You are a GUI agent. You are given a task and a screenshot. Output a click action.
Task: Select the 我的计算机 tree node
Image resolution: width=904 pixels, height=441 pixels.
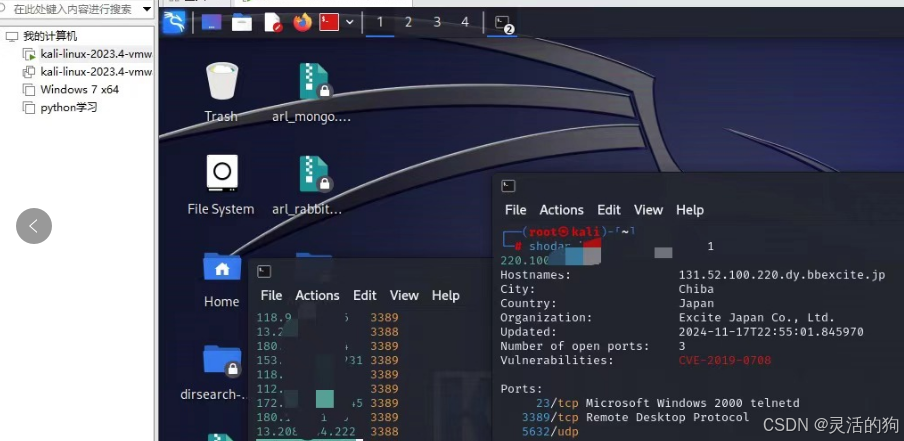[50, 36]
